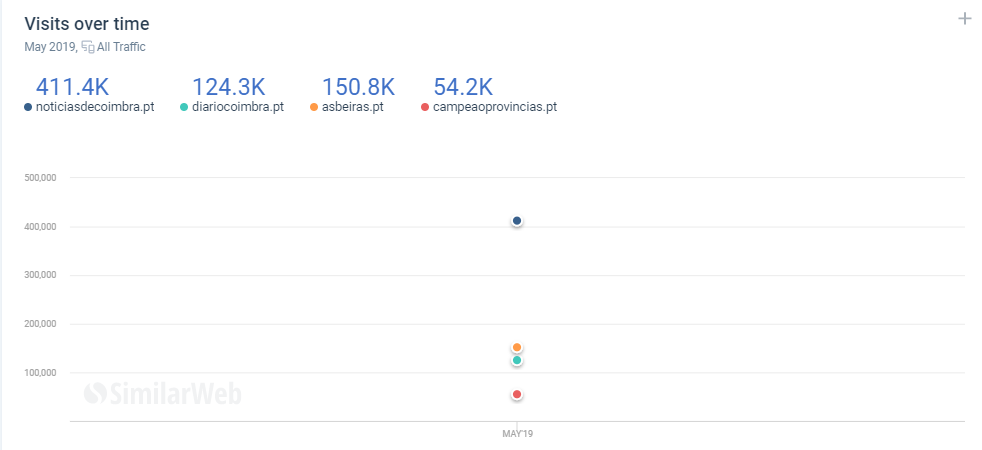Click the 411.4K visits figure
The width and height of the screenshot is (982, 450).
click(72, 87)
